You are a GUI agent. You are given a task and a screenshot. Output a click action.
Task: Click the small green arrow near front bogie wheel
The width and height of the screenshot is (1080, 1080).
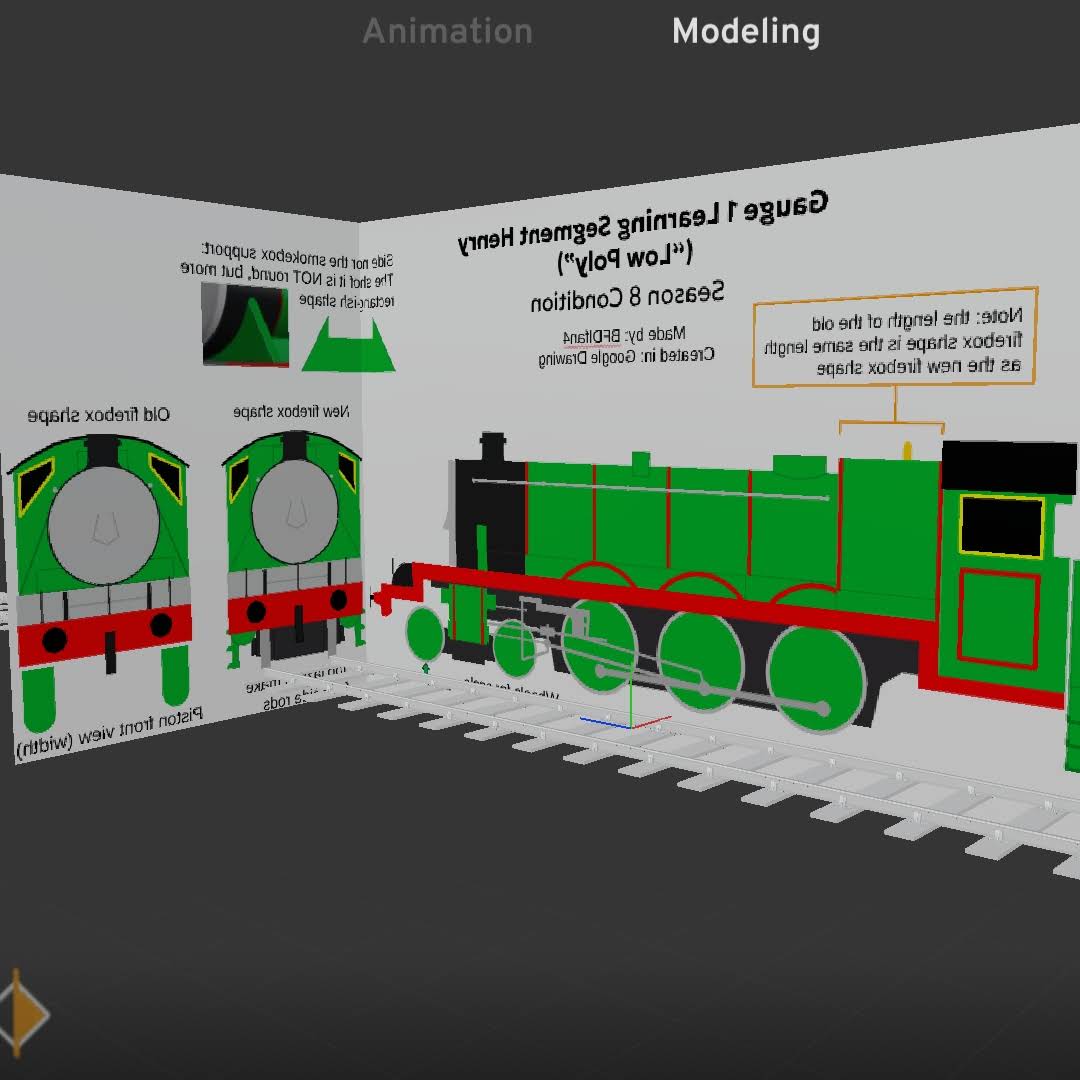pos(426,667)
